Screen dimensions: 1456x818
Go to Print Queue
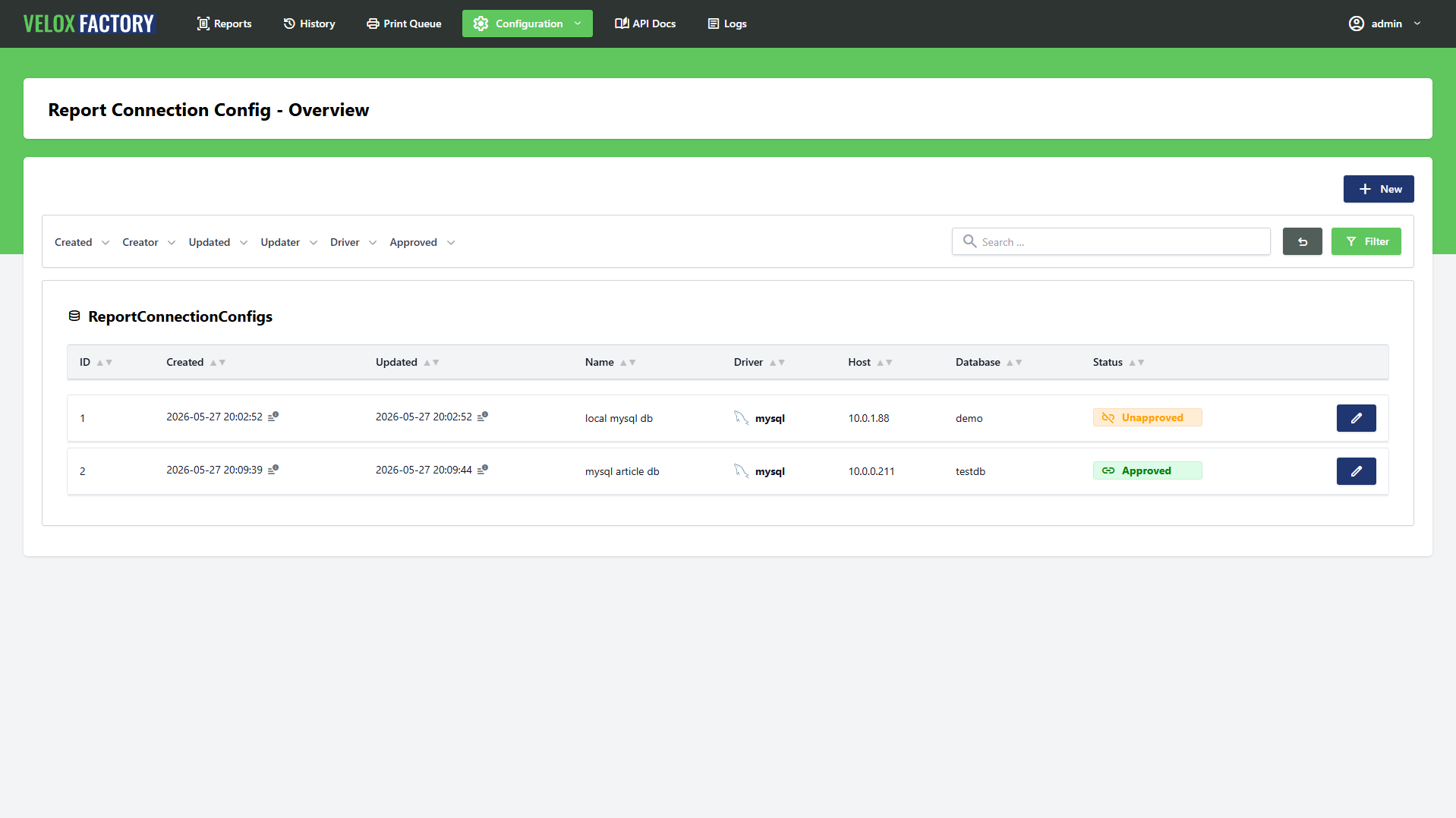[404, 24]
